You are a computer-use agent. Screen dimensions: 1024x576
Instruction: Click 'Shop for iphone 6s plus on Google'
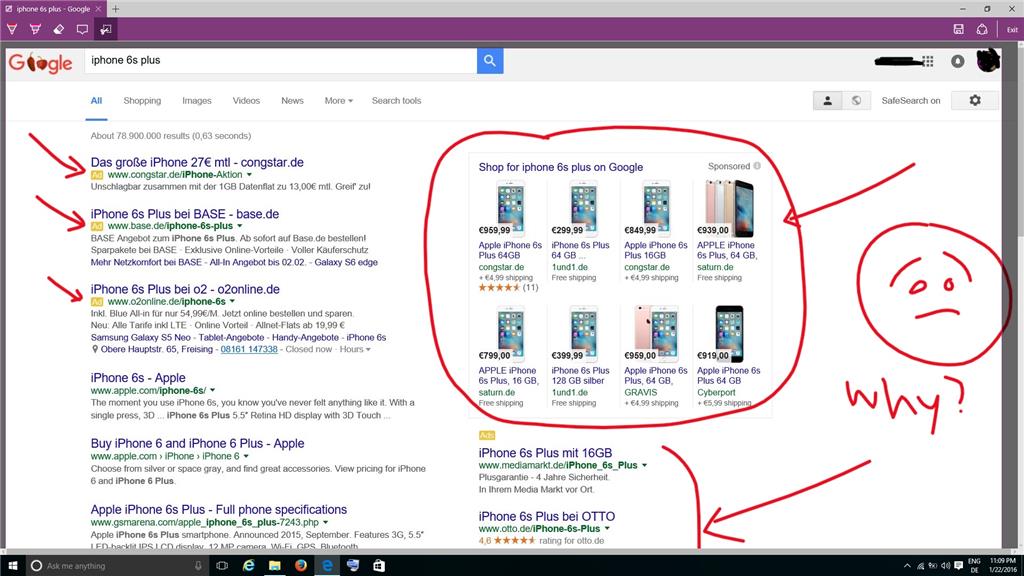point(560,167)
